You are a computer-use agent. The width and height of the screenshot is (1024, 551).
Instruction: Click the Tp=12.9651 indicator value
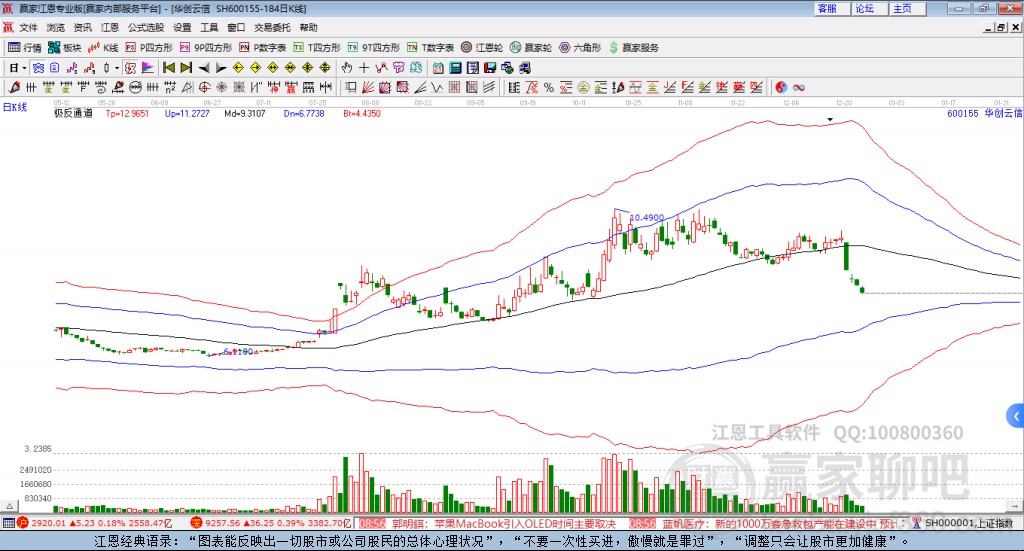coord(127,114)
